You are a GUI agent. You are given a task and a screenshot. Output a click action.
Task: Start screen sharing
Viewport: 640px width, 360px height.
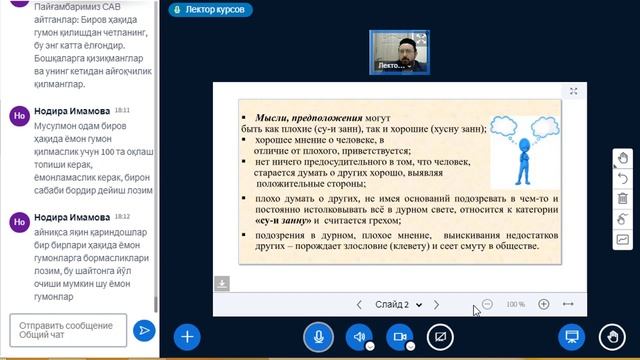click(x=440, y=337)
